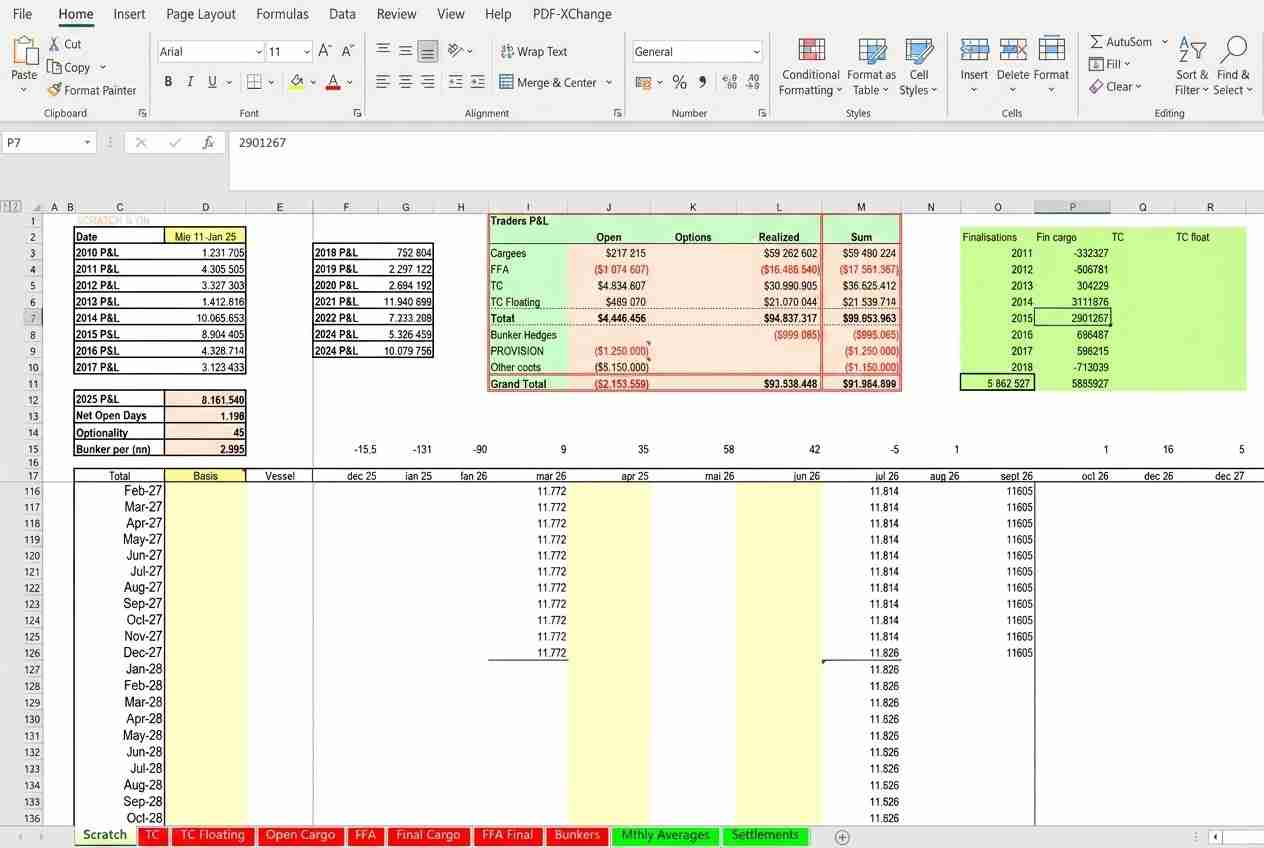Apply comma style format
Screen dimensions: 1264x848
(702, 82)
